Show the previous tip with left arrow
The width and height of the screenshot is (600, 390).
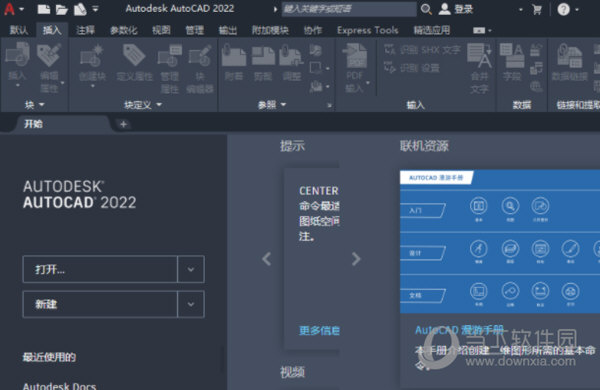(x=267, y=259)
